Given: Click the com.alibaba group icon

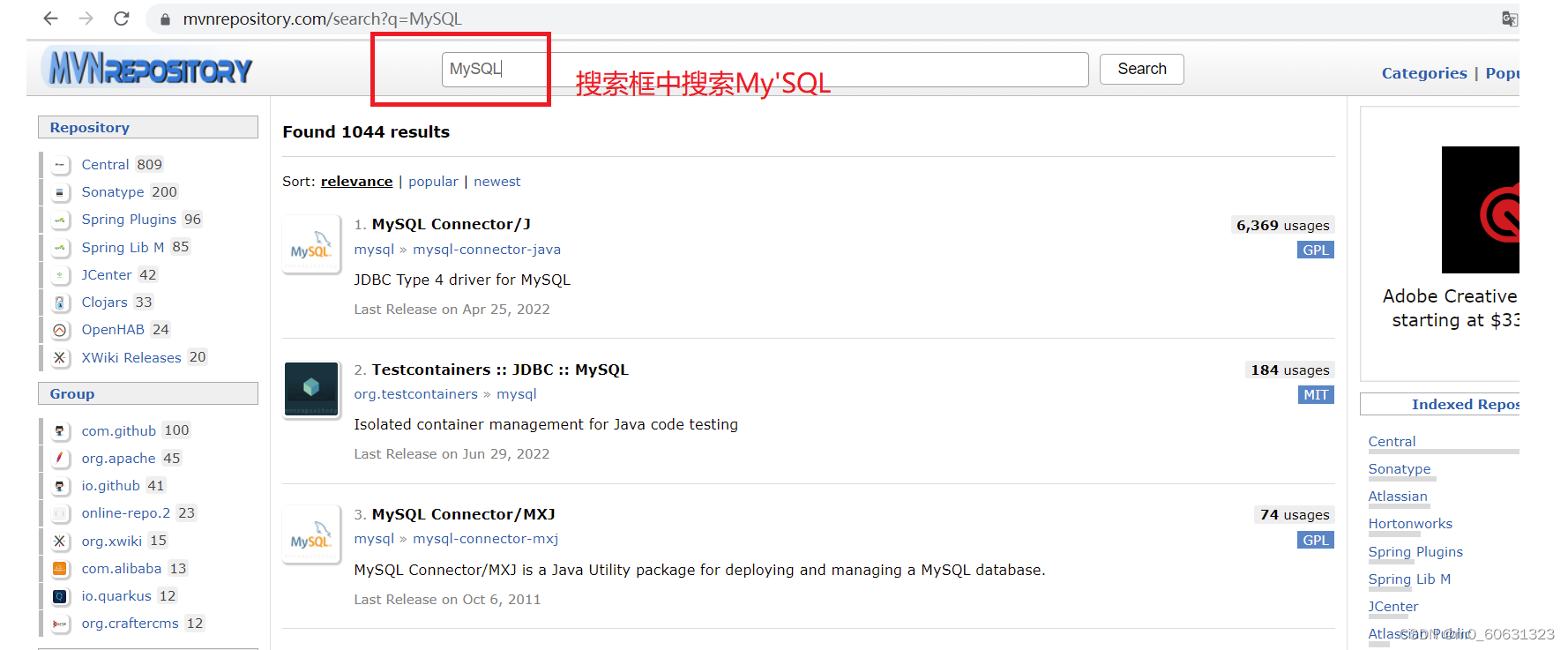Looking at the screenshot, I should 60,569.
